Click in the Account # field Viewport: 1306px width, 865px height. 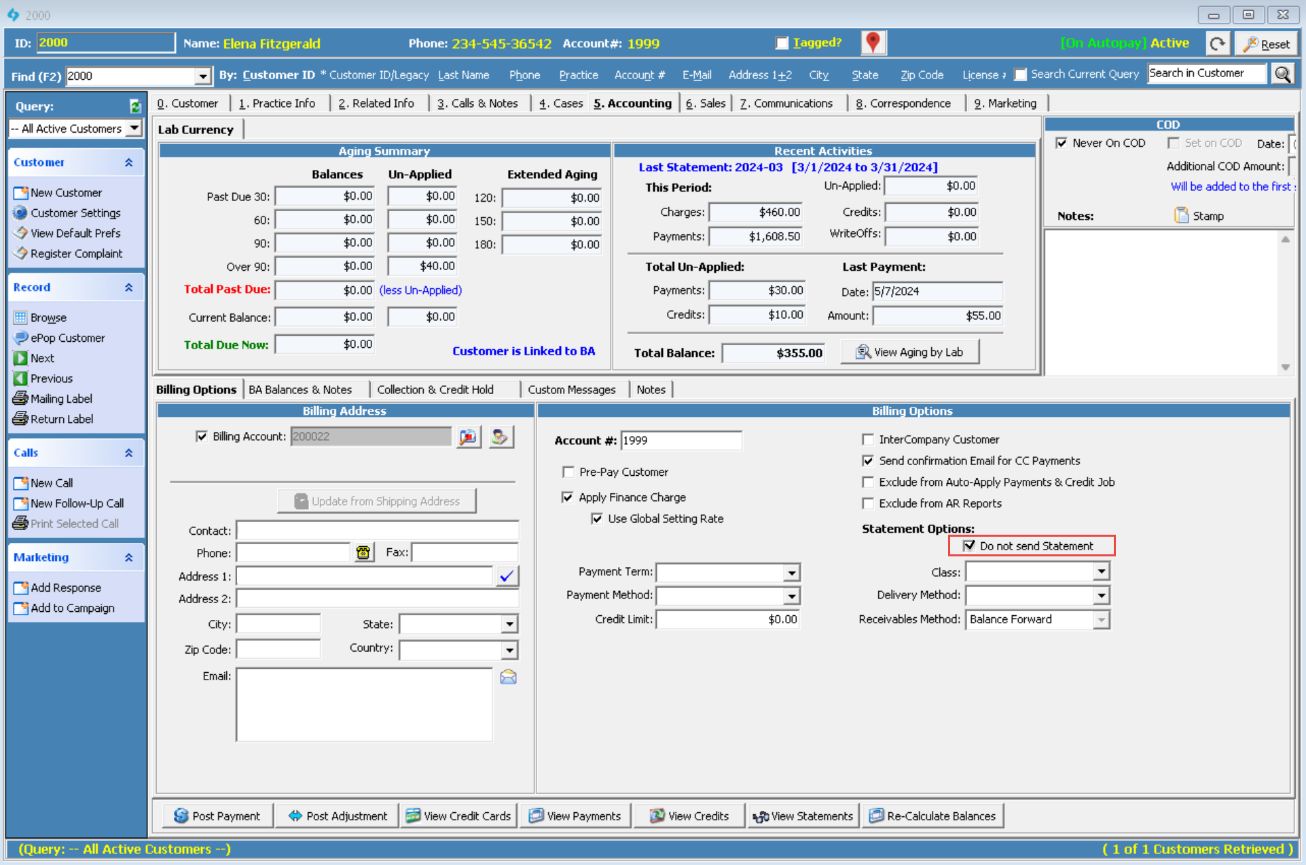pos(681,441)
